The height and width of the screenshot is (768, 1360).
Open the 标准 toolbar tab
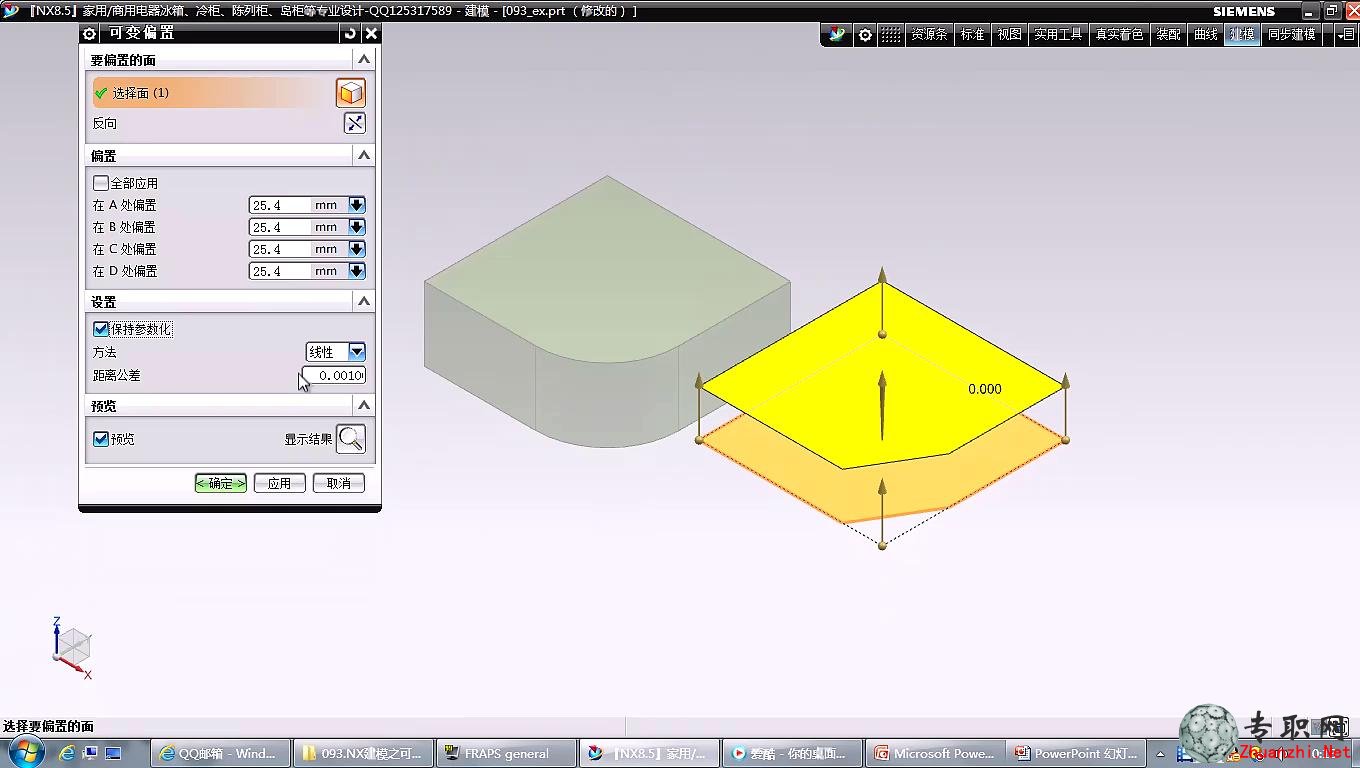[x=973, y=34]
